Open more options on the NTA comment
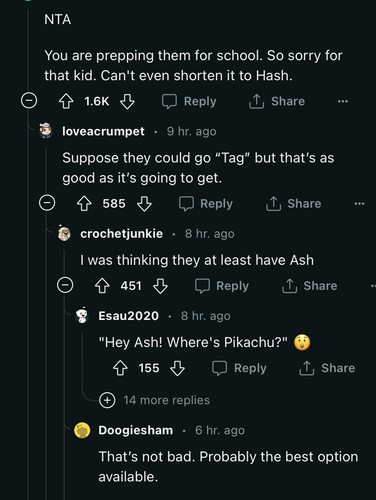This screenshot has width=376, height=500. tap(343, 101)
